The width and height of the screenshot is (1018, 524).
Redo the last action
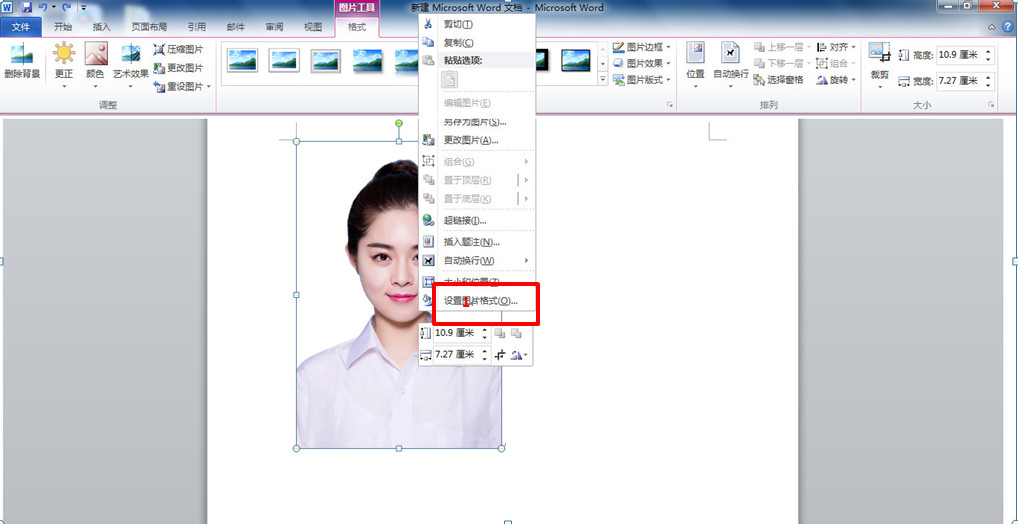66,7
